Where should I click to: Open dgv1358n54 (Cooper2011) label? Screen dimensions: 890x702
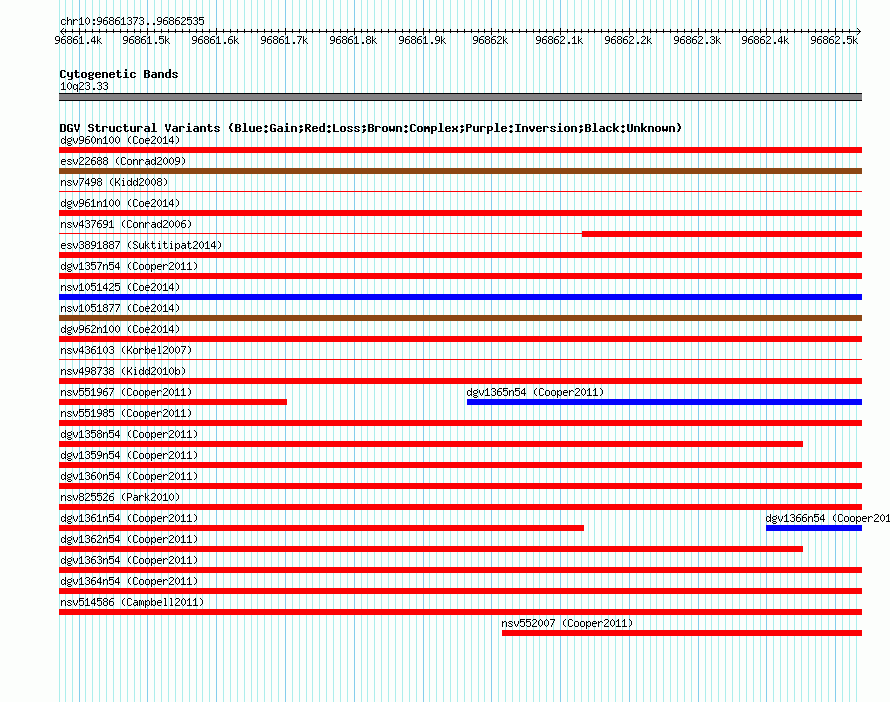click(129, 434)
